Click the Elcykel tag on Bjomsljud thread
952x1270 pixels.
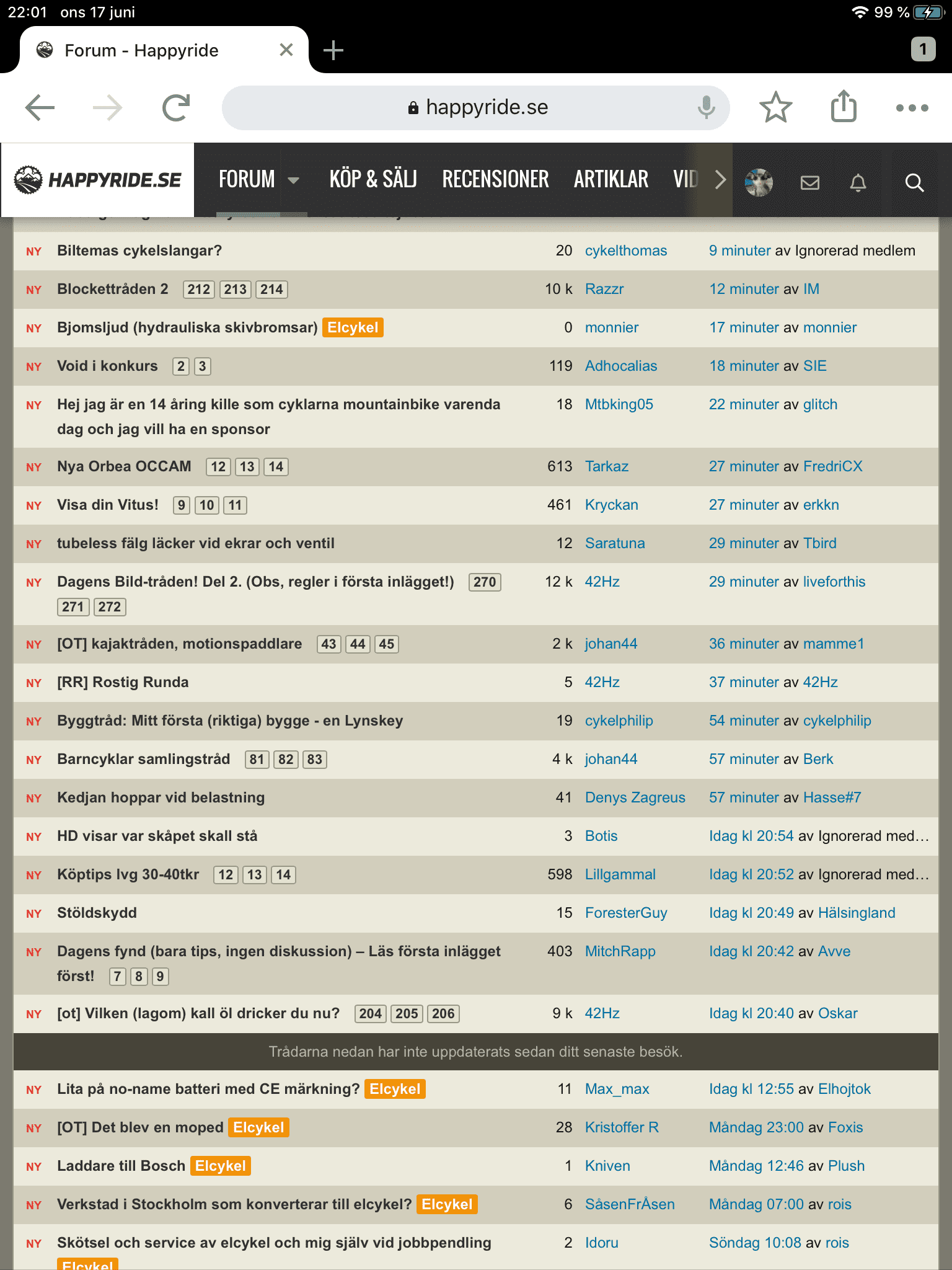pyautogui.click(x=353, y=327)
